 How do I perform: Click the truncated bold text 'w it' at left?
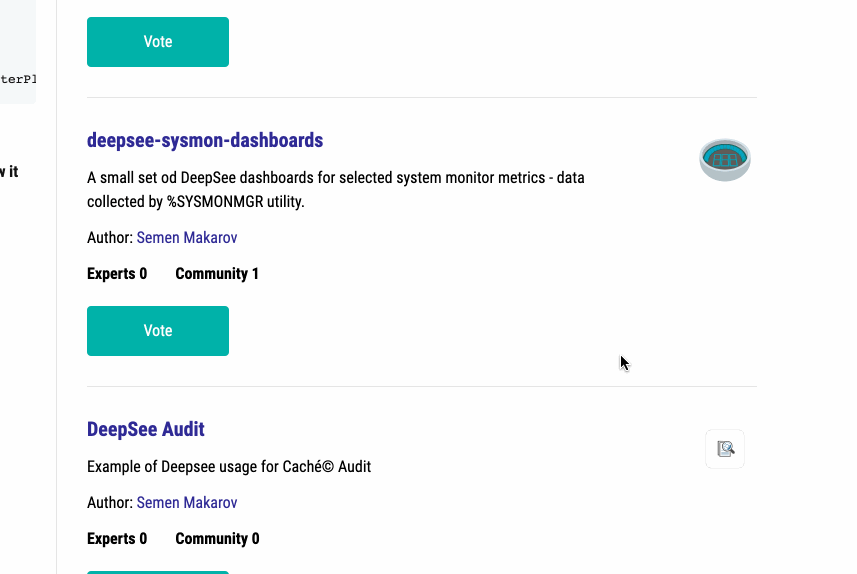9,172
